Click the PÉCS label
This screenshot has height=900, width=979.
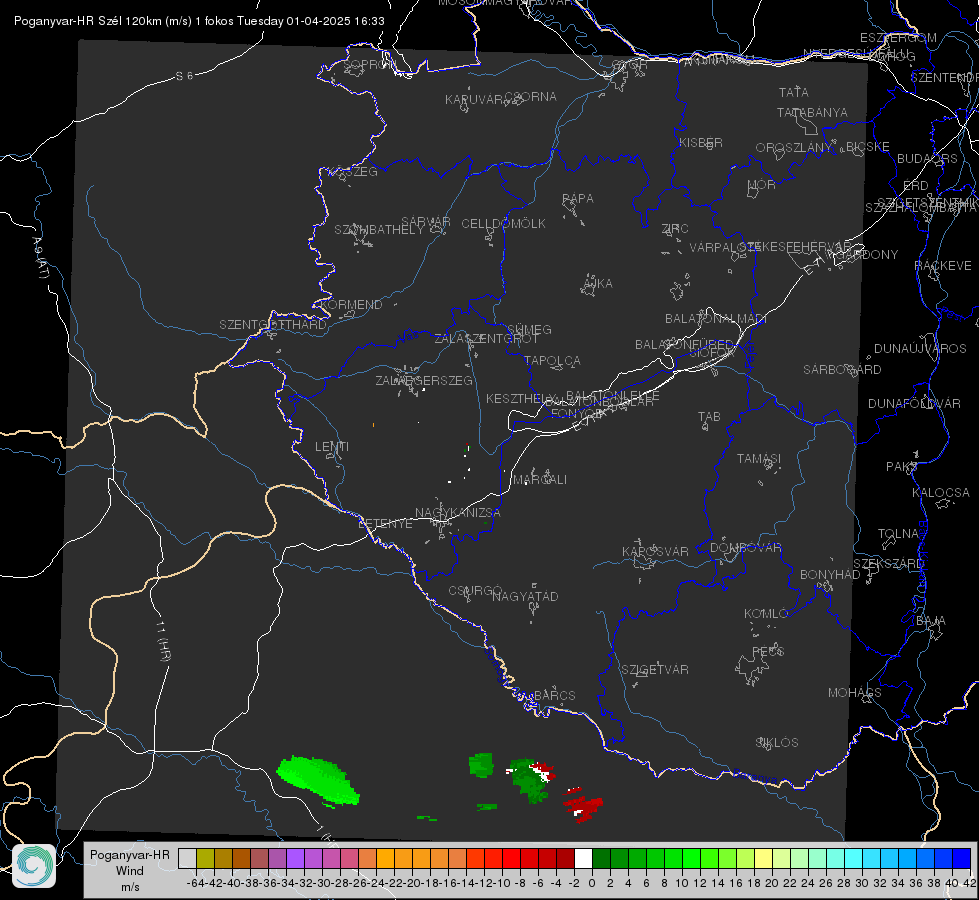click(768, 652)
